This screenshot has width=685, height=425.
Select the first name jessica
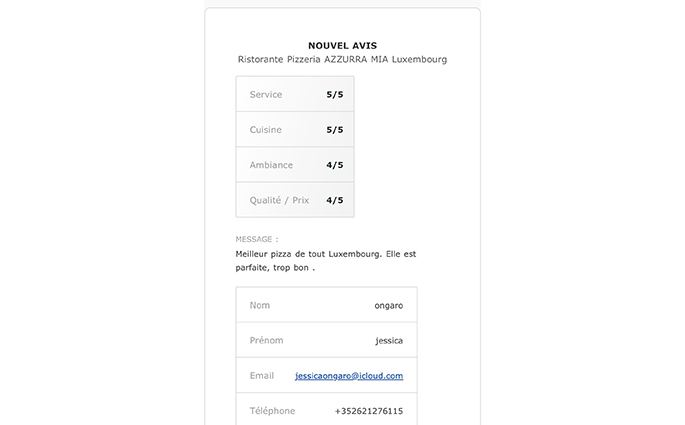pos(389,341)
